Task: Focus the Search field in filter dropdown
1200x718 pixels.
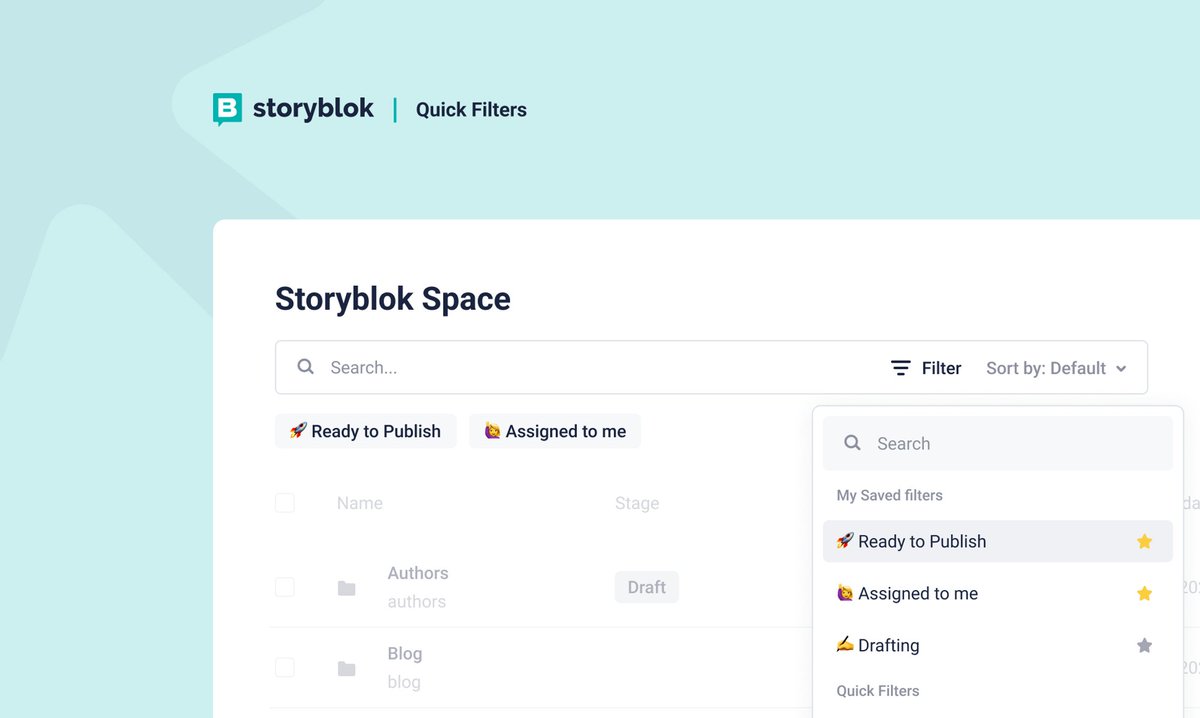Action: pos(998,443)
